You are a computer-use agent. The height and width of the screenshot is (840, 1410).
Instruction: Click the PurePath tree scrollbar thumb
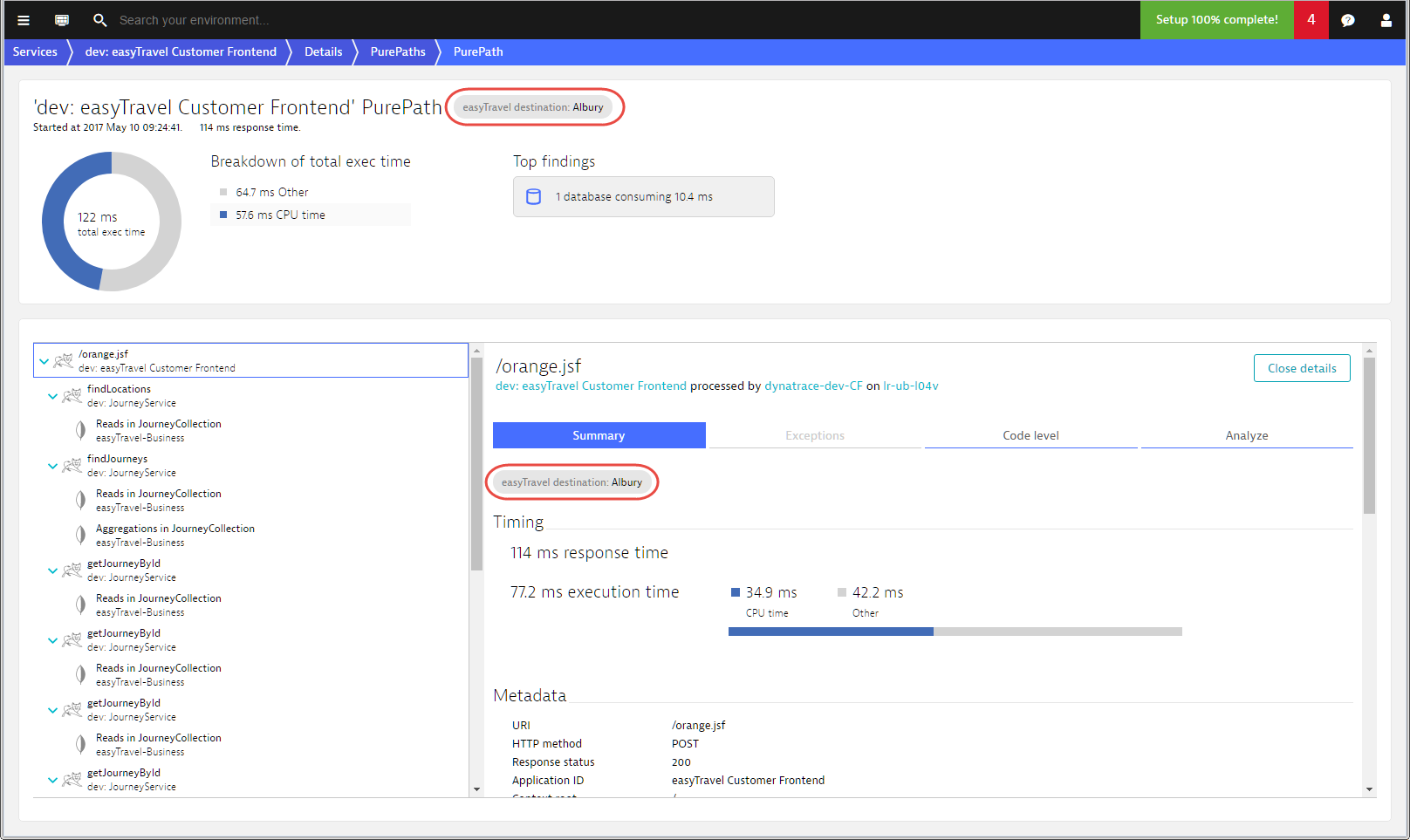tap(476, 463)
